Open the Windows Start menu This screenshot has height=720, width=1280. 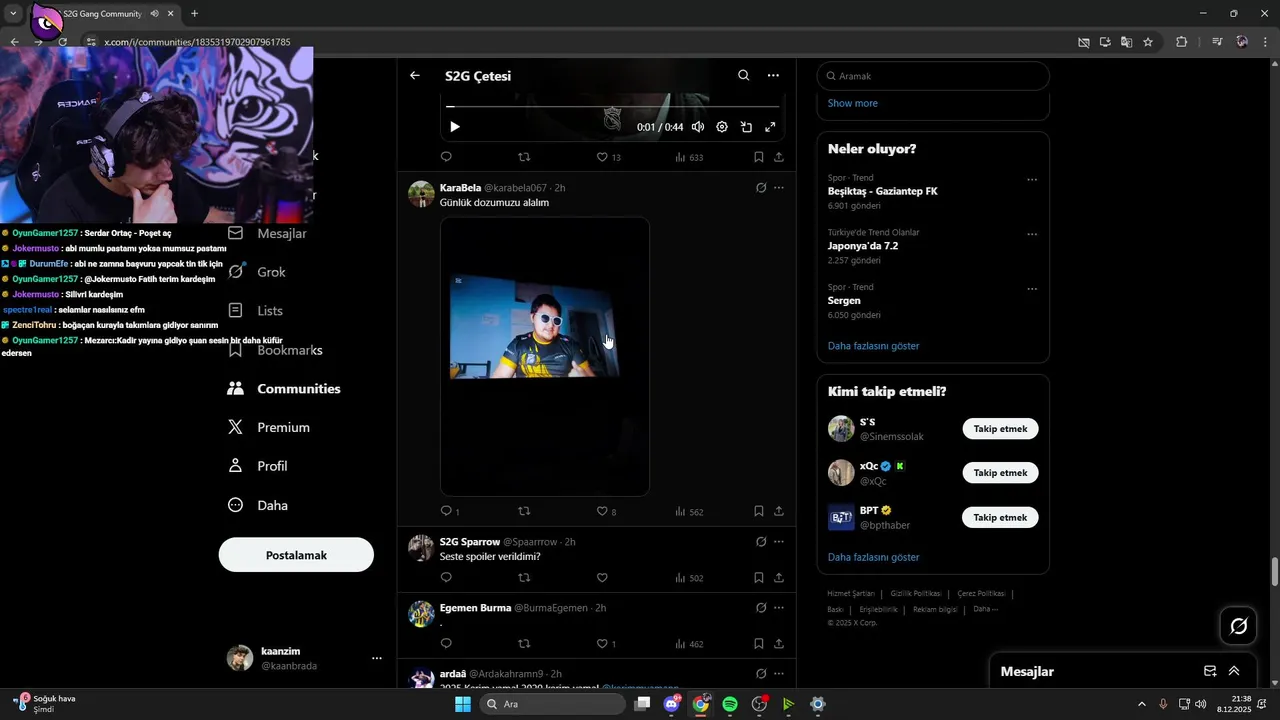click(x=462, y=704)
